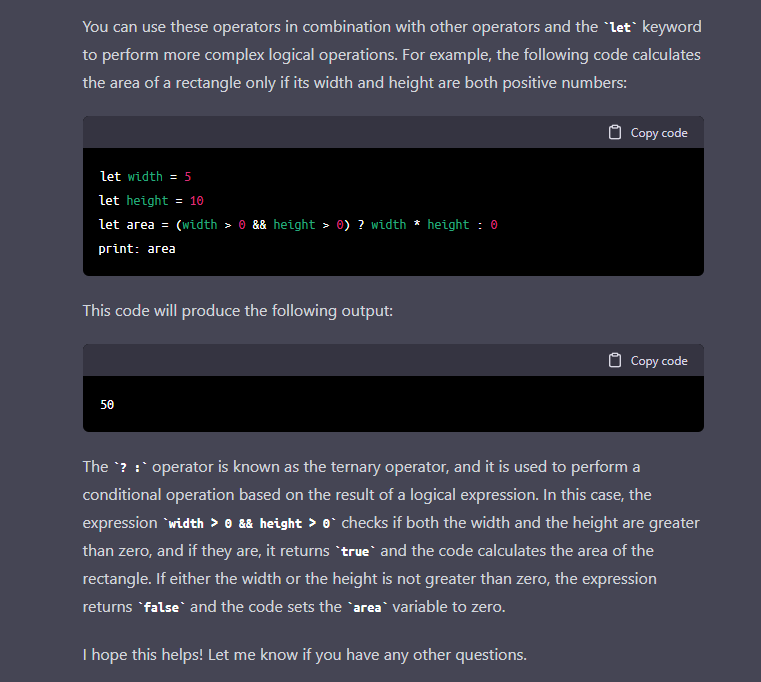Click 'This code will produce the following output' text

(237, 311)
